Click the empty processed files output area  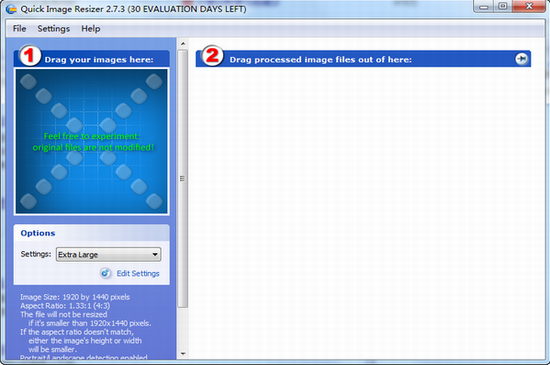363,212
